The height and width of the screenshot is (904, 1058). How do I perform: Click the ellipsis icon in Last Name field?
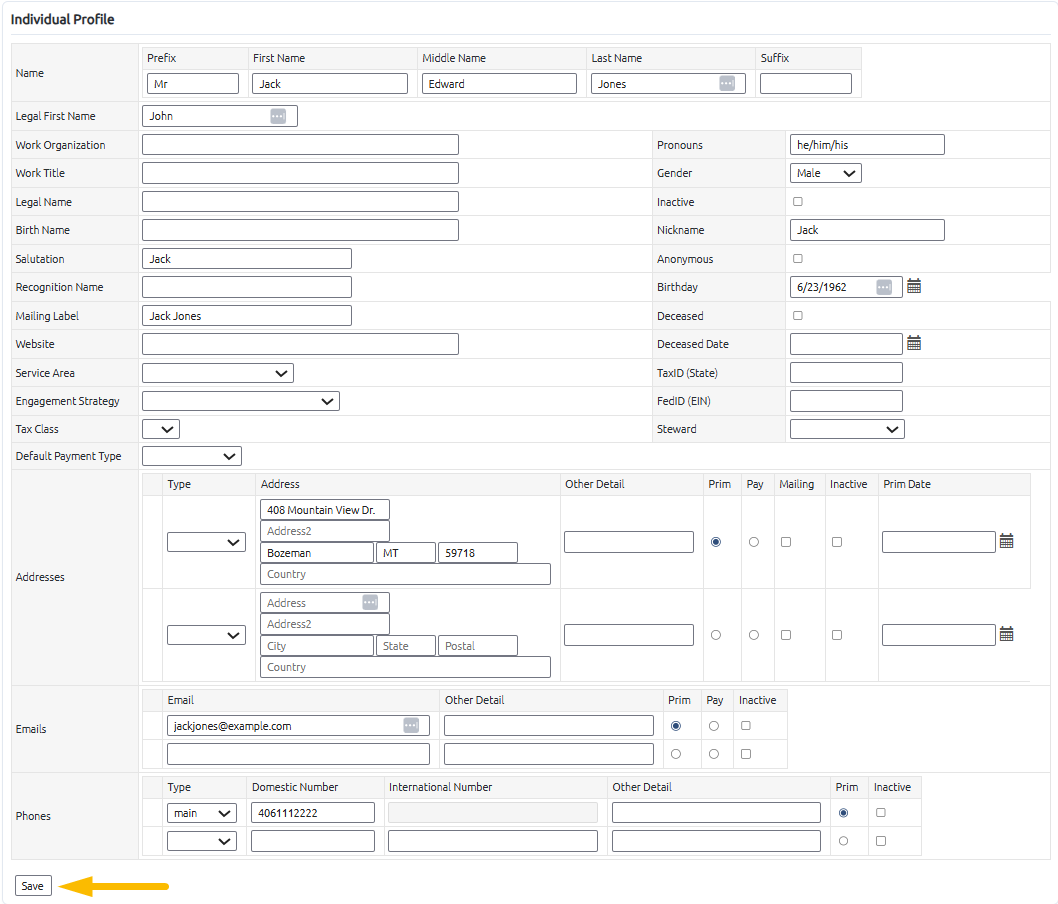click(727, 83)
